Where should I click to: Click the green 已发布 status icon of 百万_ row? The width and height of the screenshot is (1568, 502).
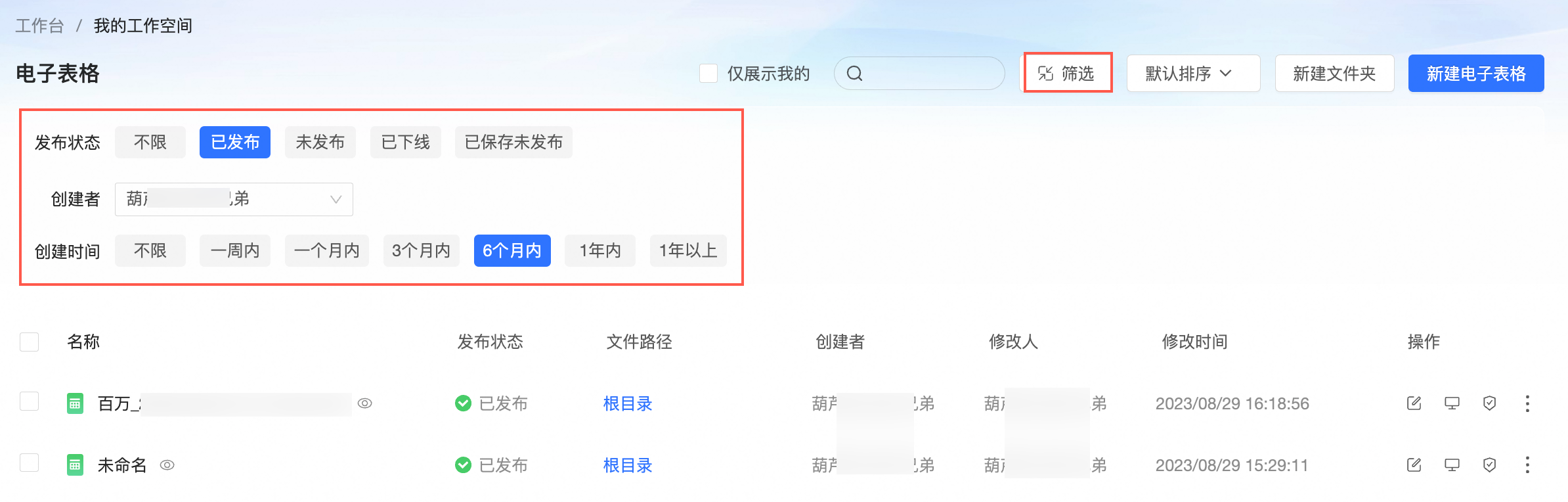pyautogui.click(x=463, y=403)
